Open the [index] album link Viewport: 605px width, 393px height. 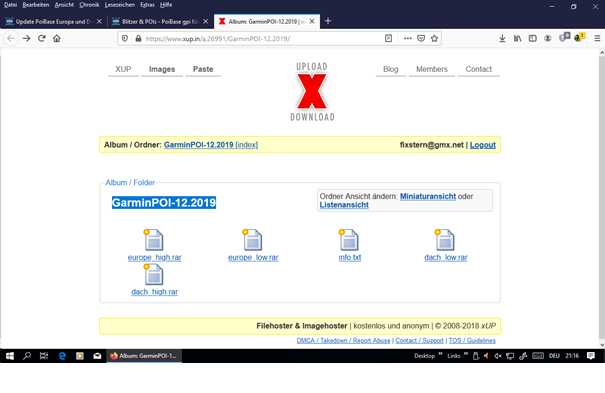coord(247,145)
